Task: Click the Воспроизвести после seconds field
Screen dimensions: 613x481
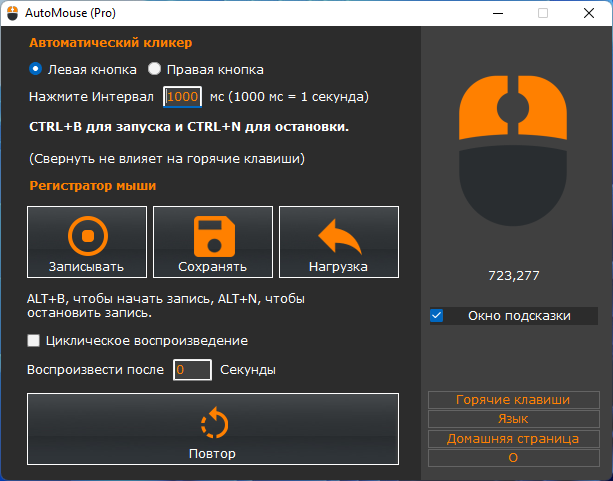Action: tap(192, 370)
